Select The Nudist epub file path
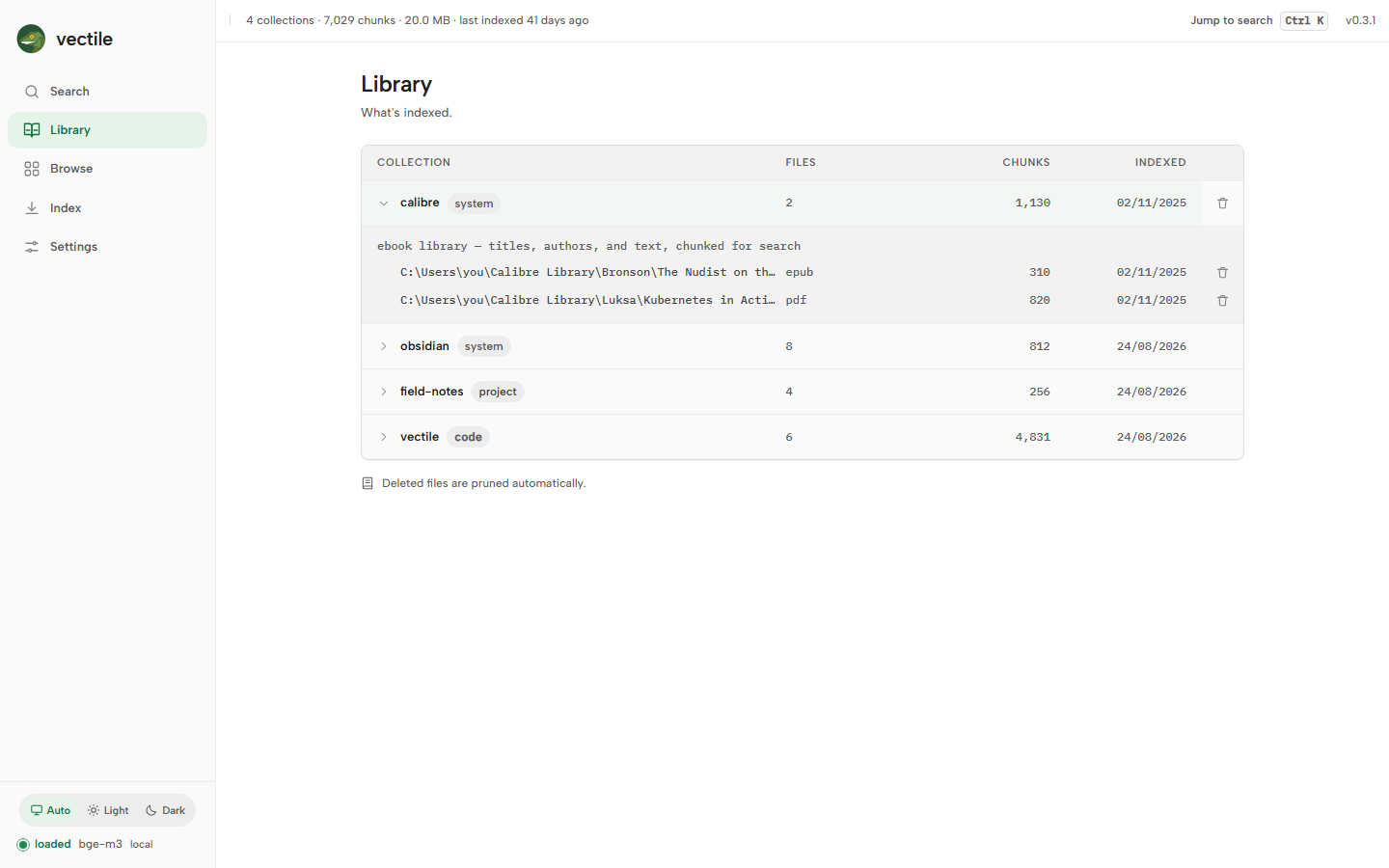This screenshot has width=1389, height=868. tap(587, 272)
